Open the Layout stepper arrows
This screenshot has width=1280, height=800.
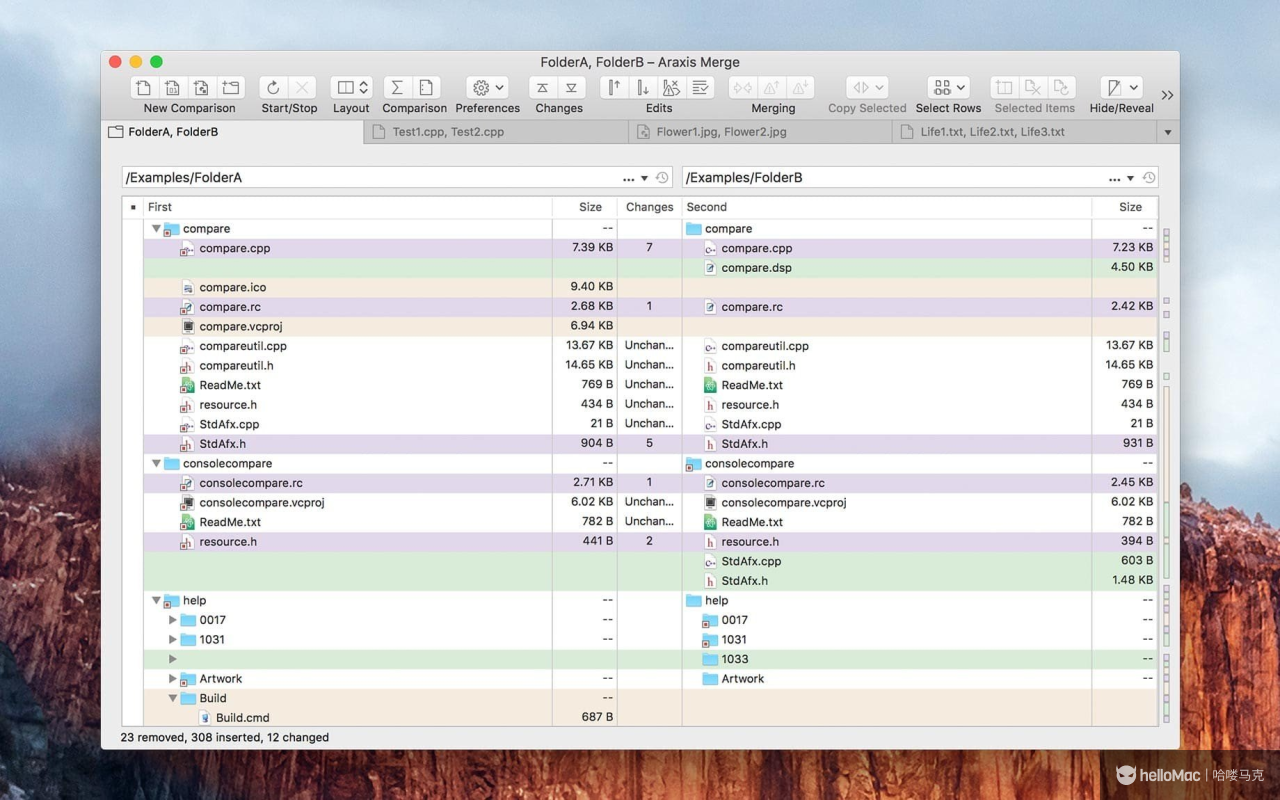point(364,88)
